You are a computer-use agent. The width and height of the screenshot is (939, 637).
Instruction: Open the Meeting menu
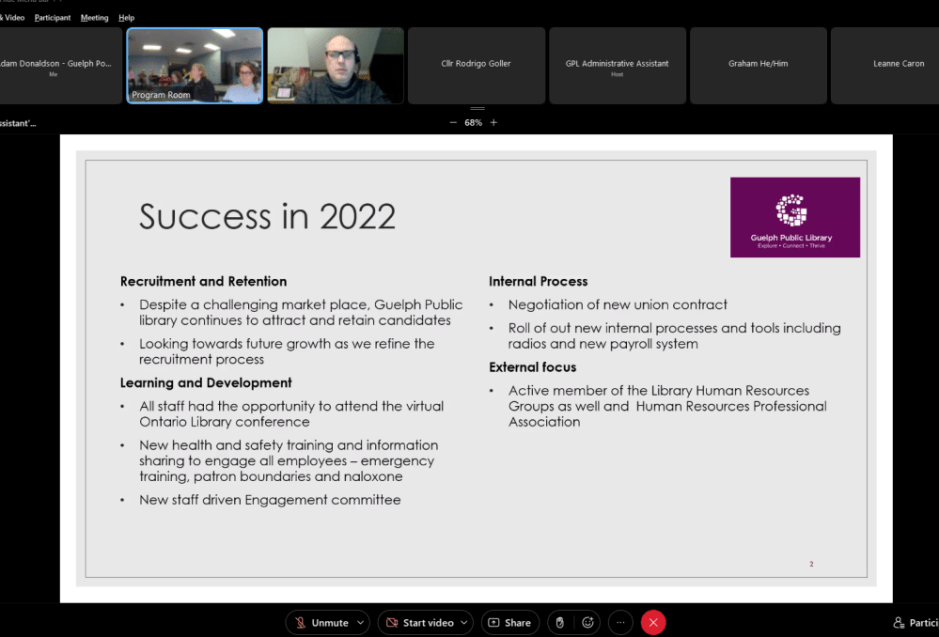pyautogui.click(x=94, y=18)
